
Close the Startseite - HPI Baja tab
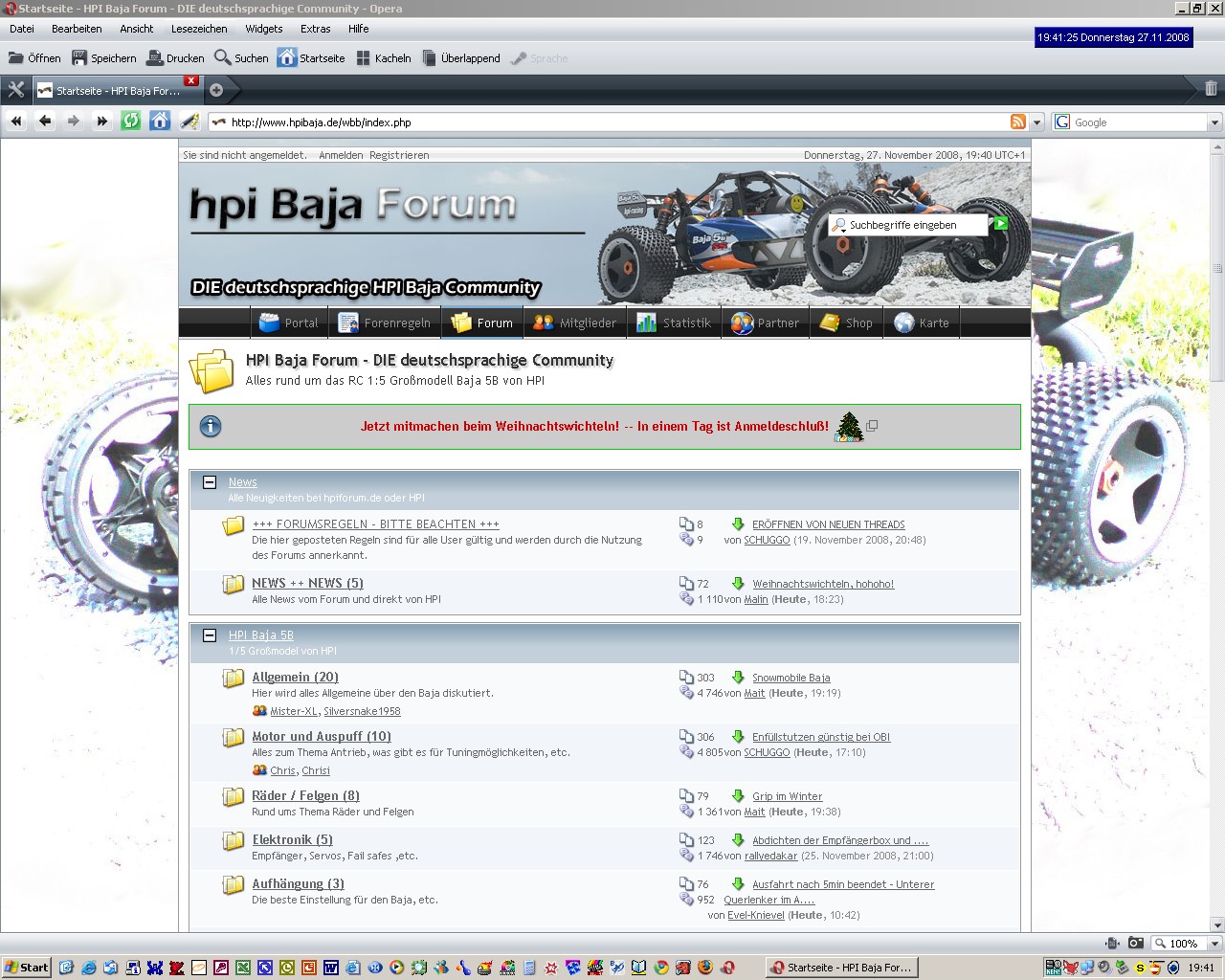tap(191, 80)
